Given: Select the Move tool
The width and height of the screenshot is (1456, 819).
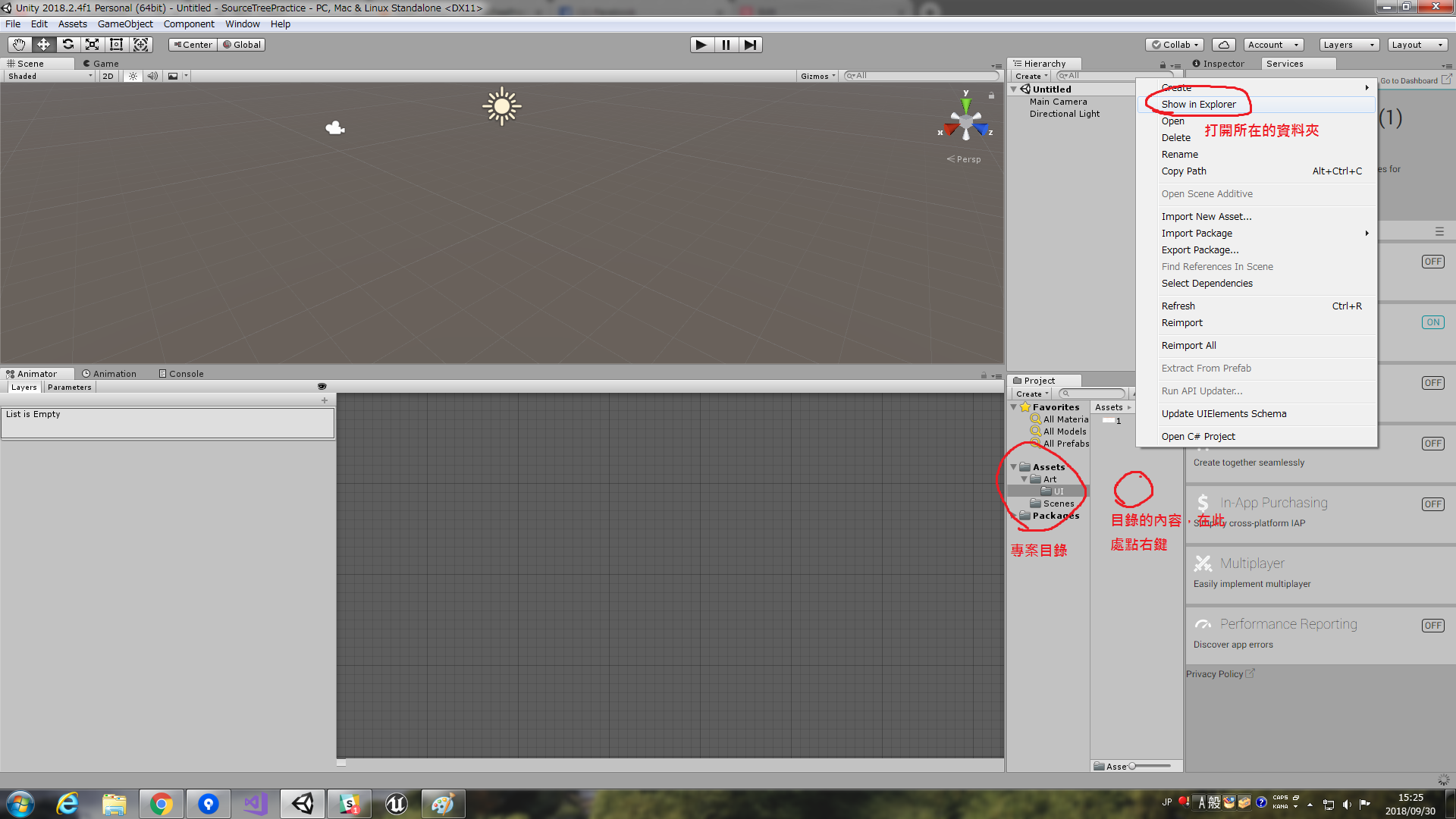Looking at the screenshot, I should click(x=43, y=45).
